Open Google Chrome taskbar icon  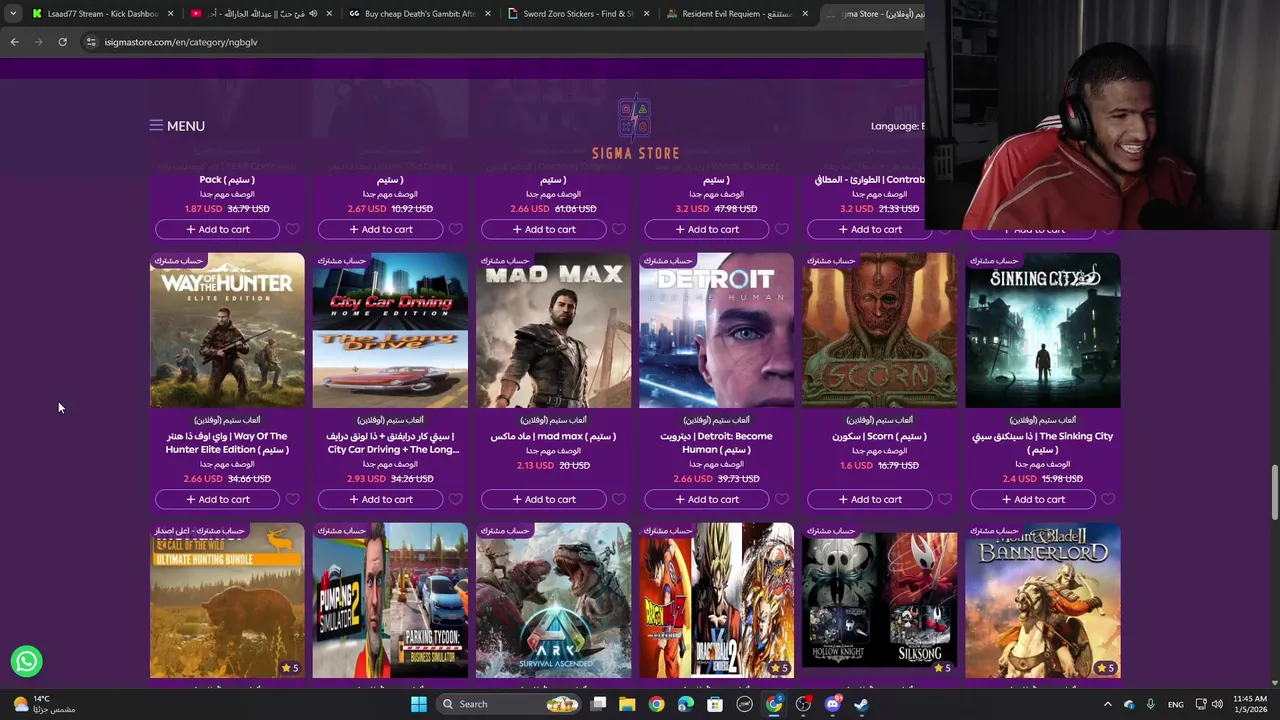(656, 704)
